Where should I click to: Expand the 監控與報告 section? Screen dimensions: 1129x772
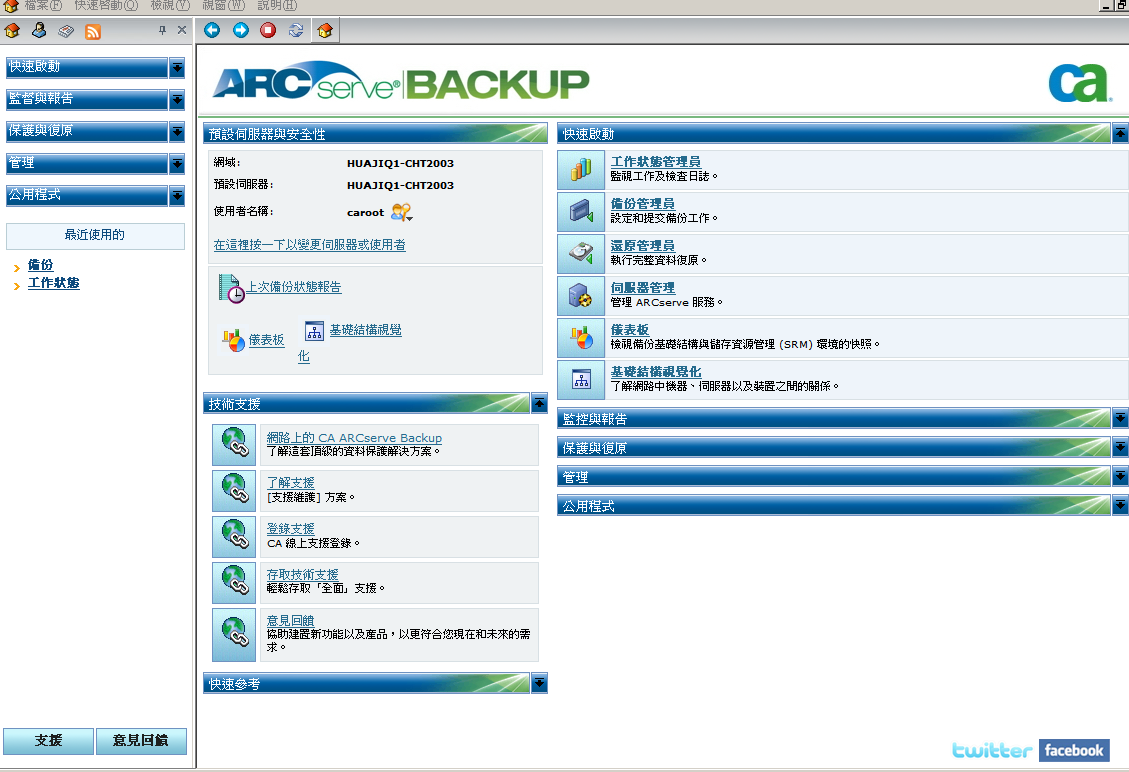tap(1120, 418)
